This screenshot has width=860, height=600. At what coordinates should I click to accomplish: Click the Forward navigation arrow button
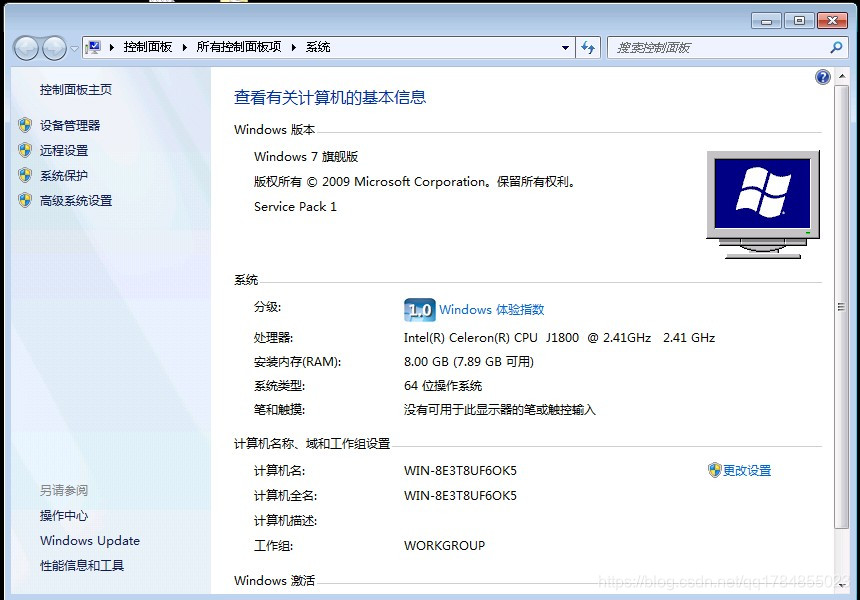coord(54,48)
